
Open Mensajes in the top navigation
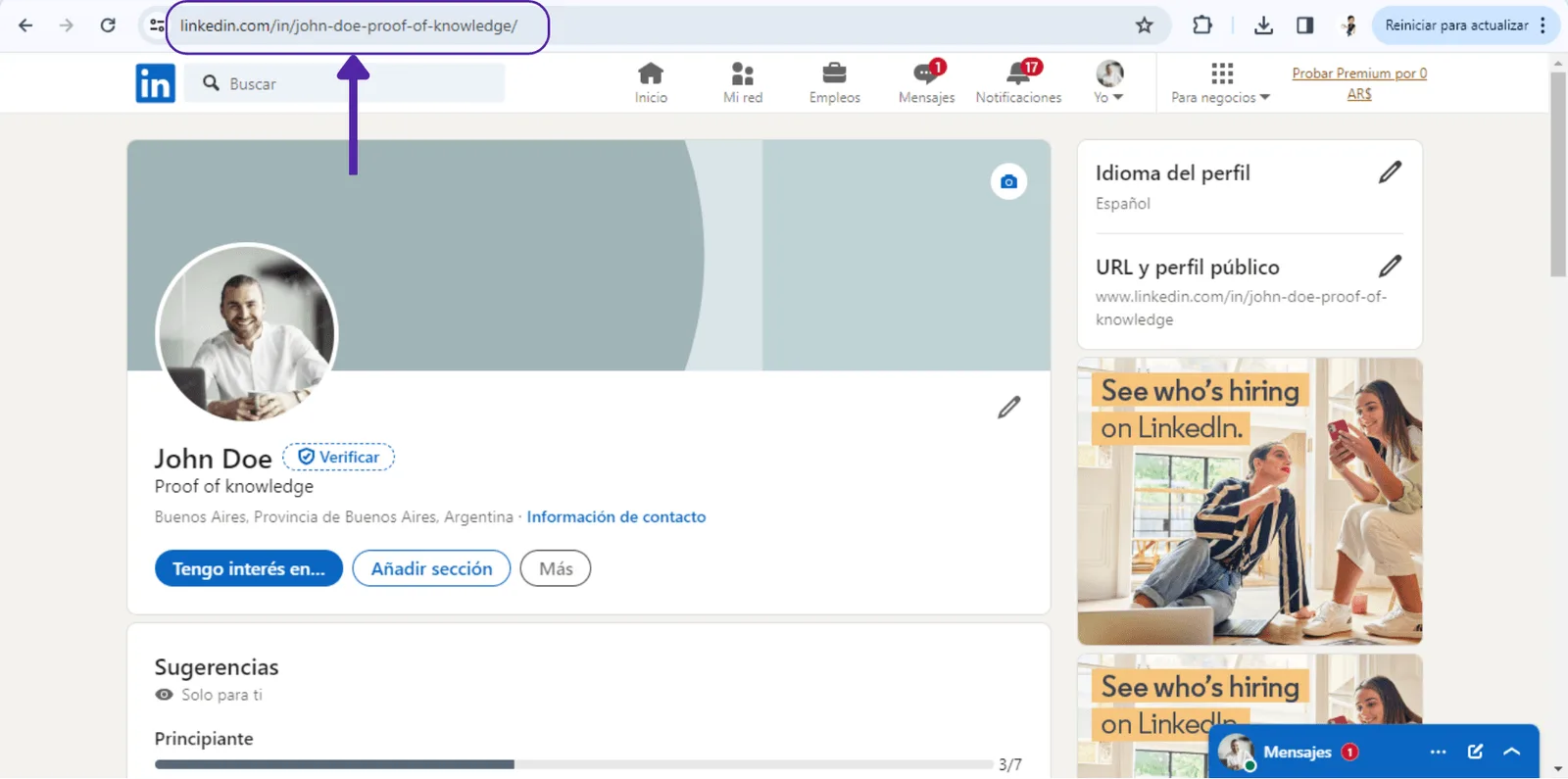(x=927, y=83)
